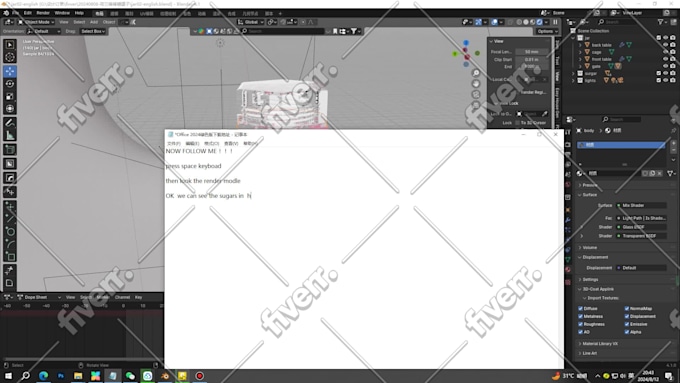Click Mix Shader surface field
The image size is (680, 383).
click(641, 205)
